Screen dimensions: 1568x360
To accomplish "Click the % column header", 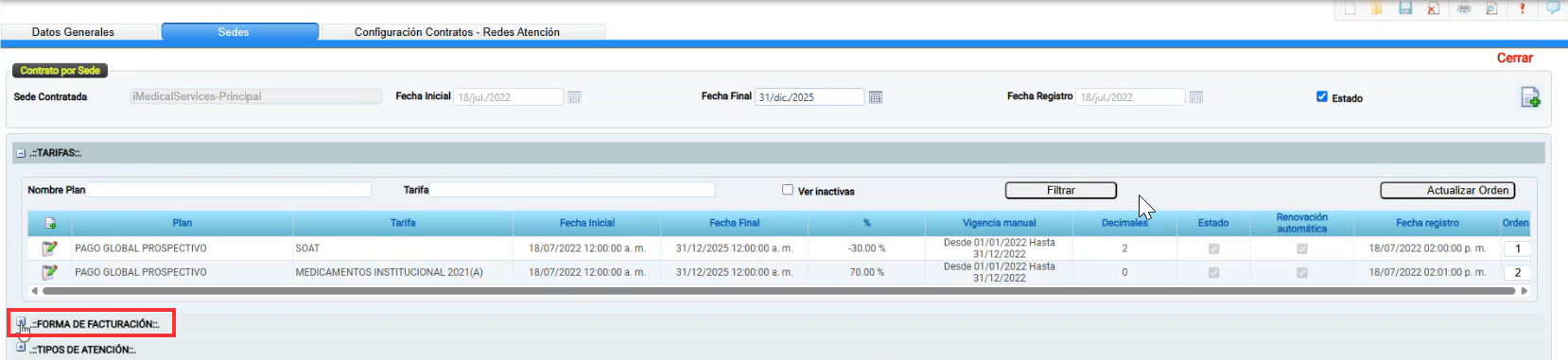I will coord(866,223).
